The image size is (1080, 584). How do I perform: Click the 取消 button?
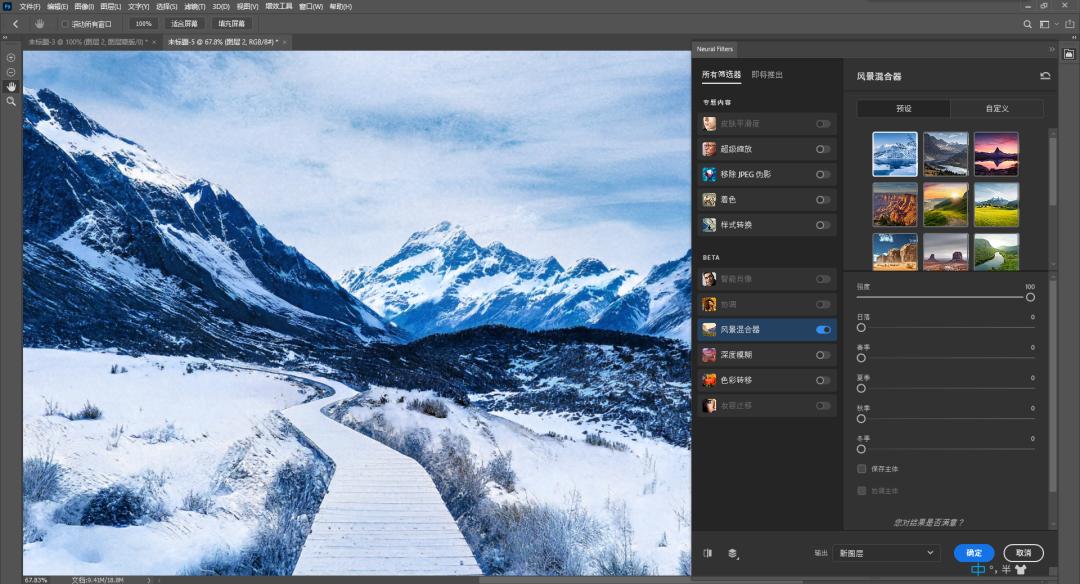[x=1023, y=553]
